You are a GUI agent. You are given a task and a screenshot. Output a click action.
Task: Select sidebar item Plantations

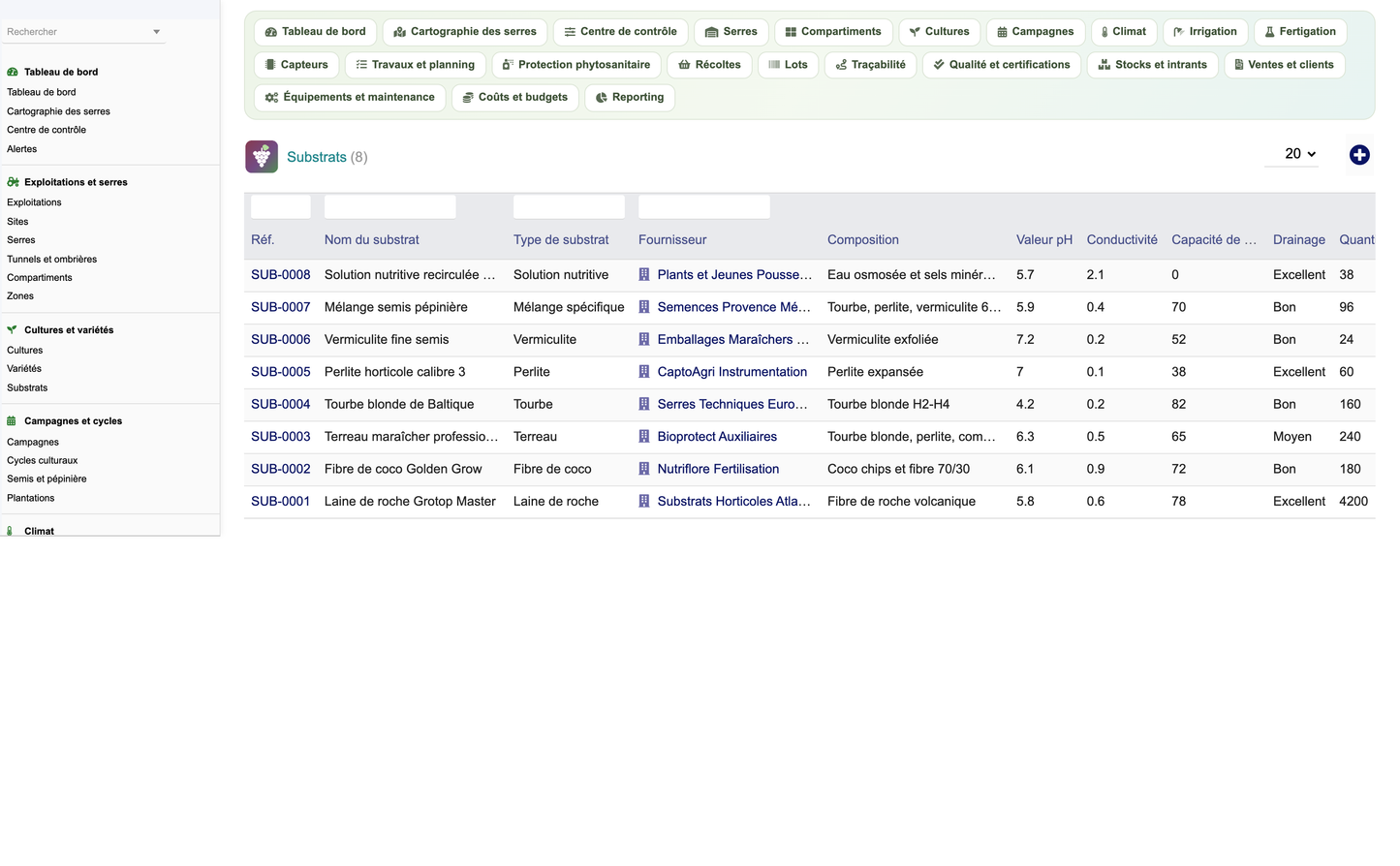30,498
